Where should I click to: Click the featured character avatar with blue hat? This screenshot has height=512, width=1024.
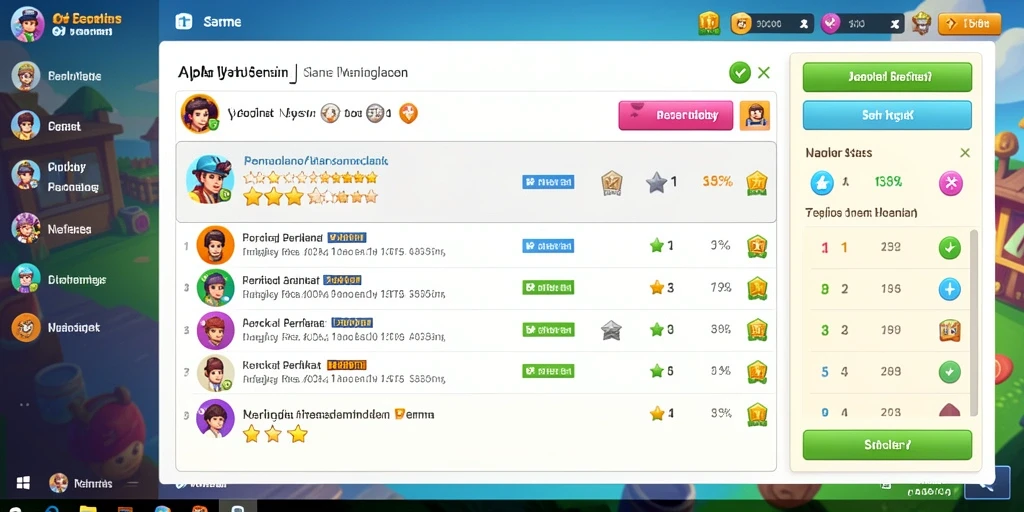tap(210, 180)
